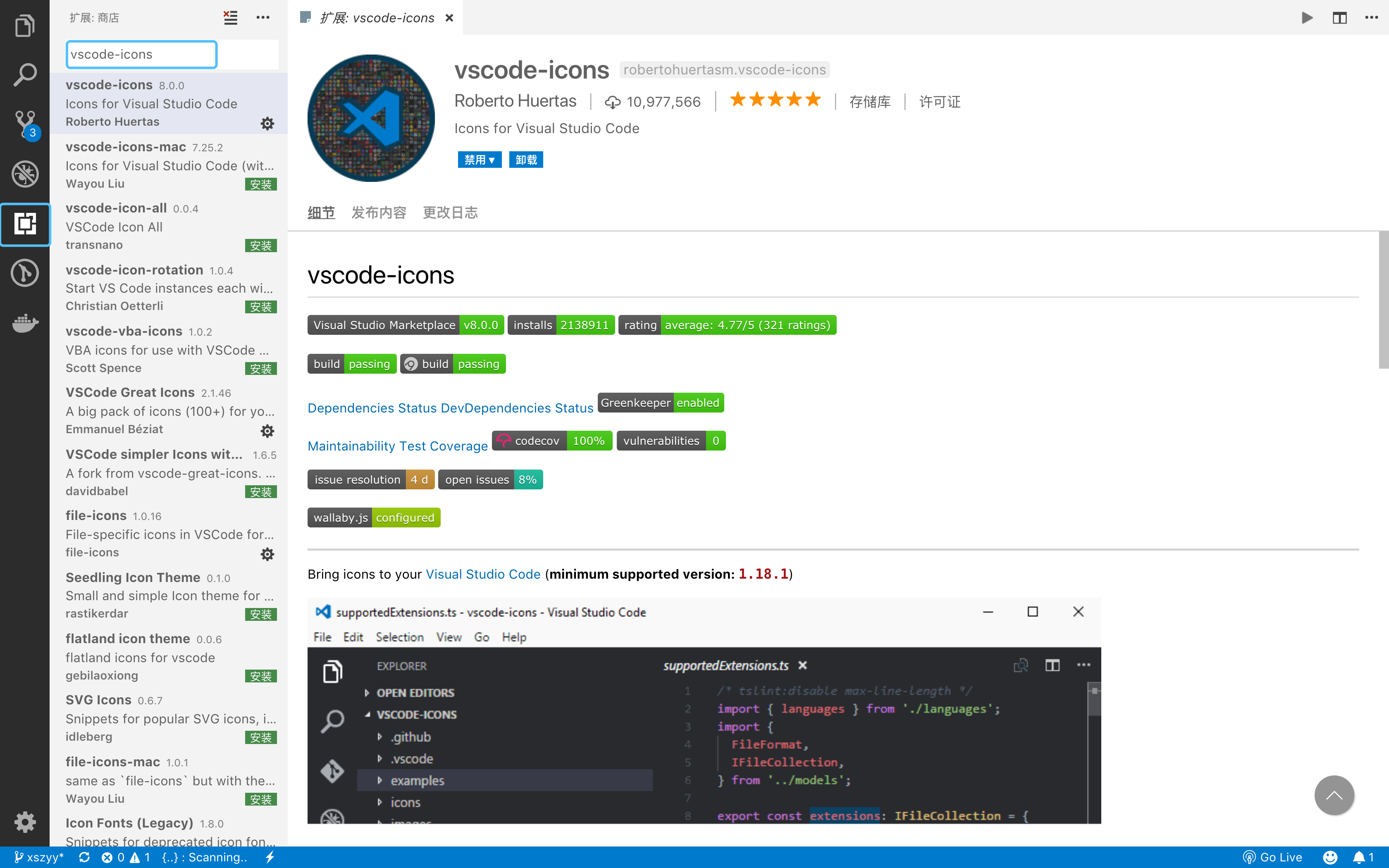Click Go Live in status bar
Viewport: 1389px width, 868px height.
[x=1272, y=857]
